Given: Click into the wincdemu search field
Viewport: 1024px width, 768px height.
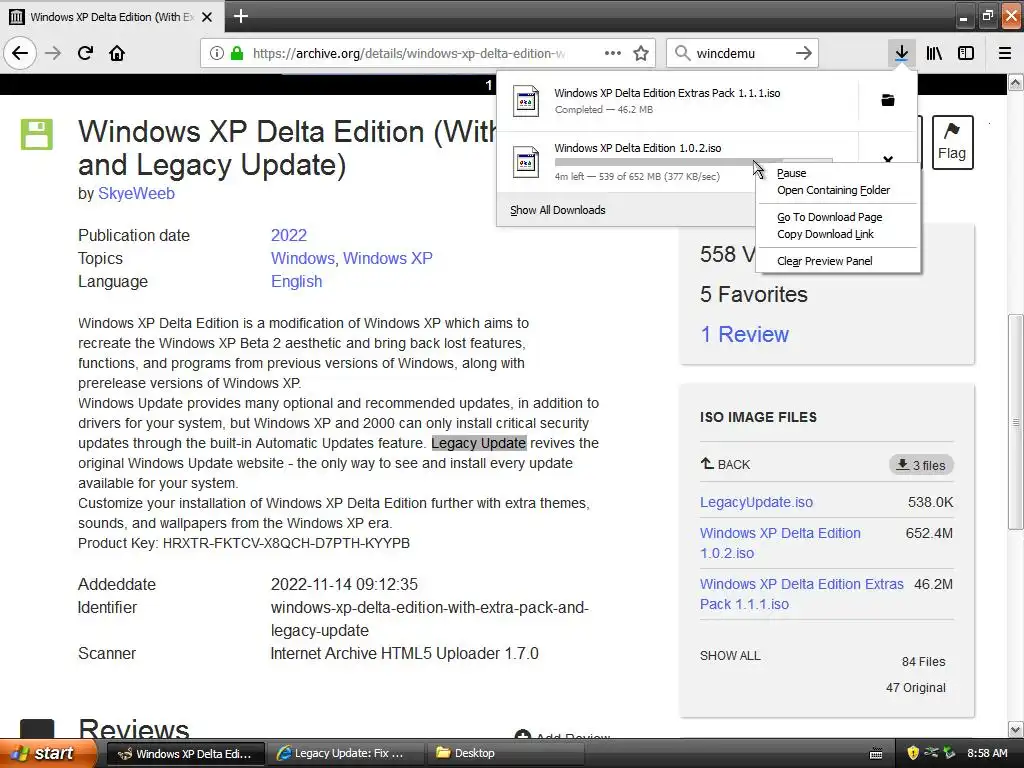Looking at the screenshot, I should coord(741,53).
